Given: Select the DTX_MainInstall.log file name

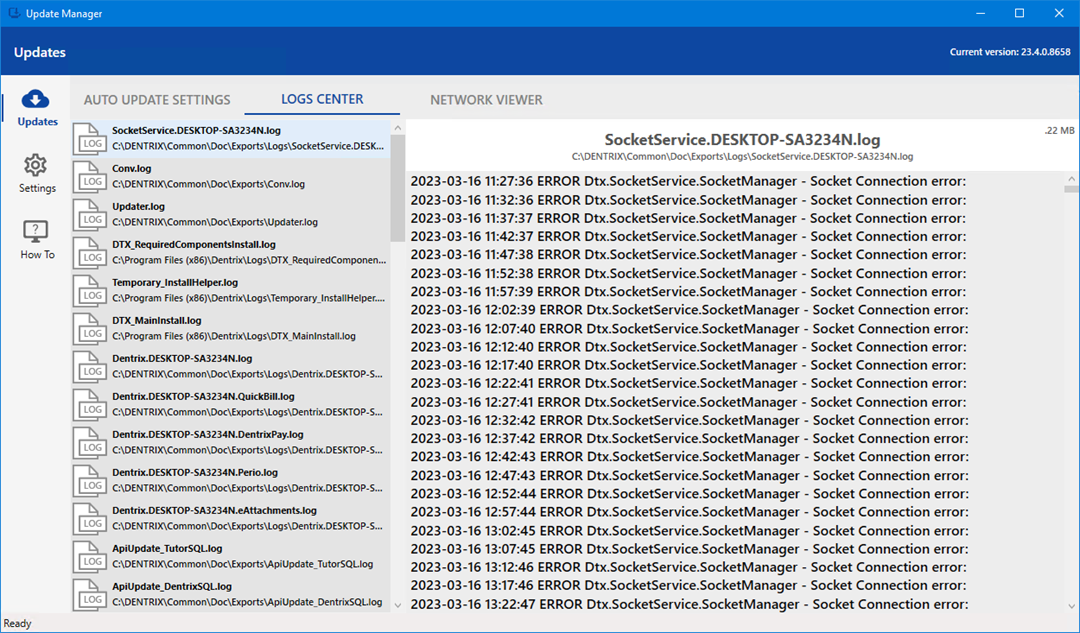Looking at the screenshot, I should coord(156,320).
